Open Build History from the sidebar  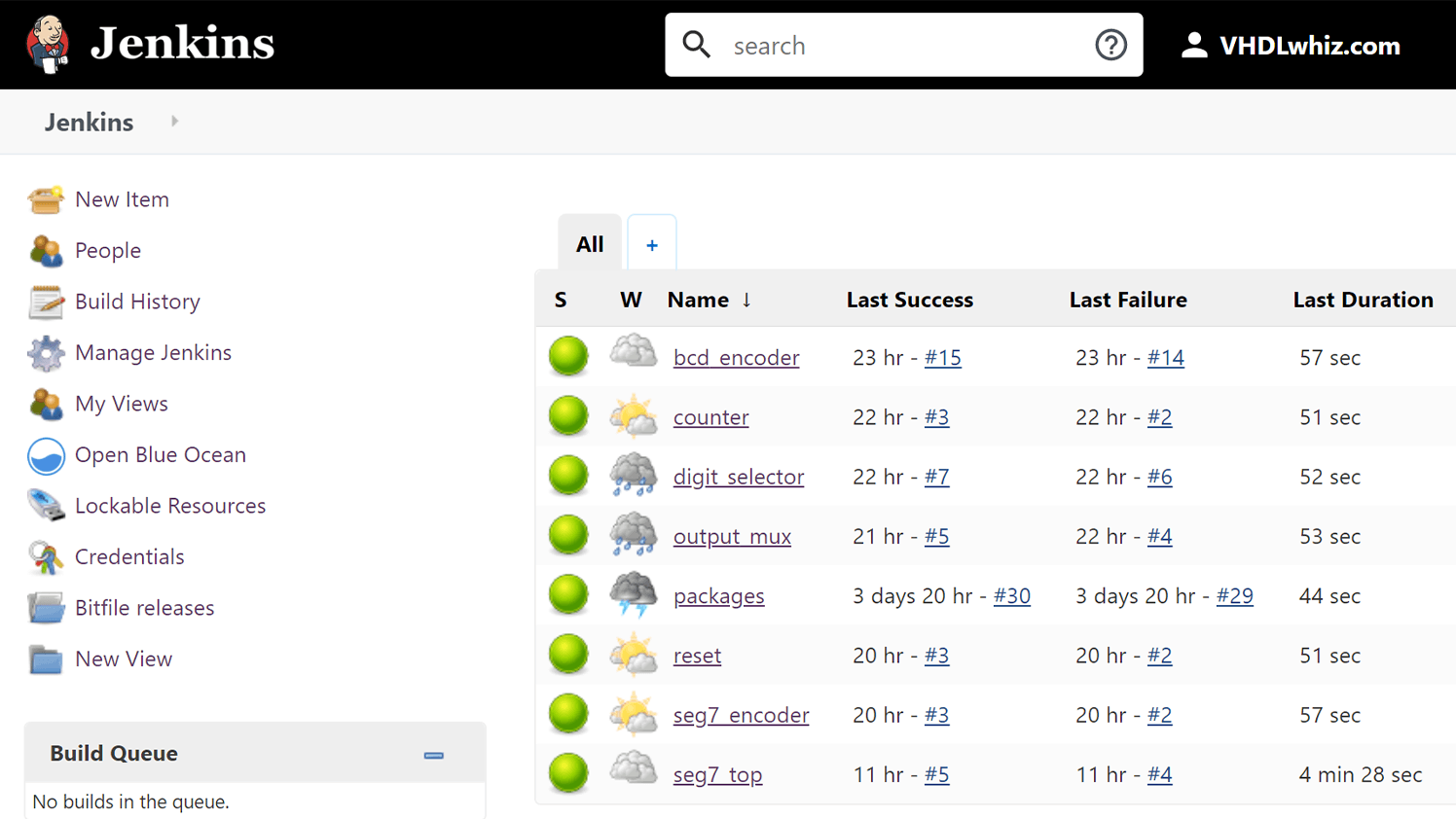(x=137, y=302)
